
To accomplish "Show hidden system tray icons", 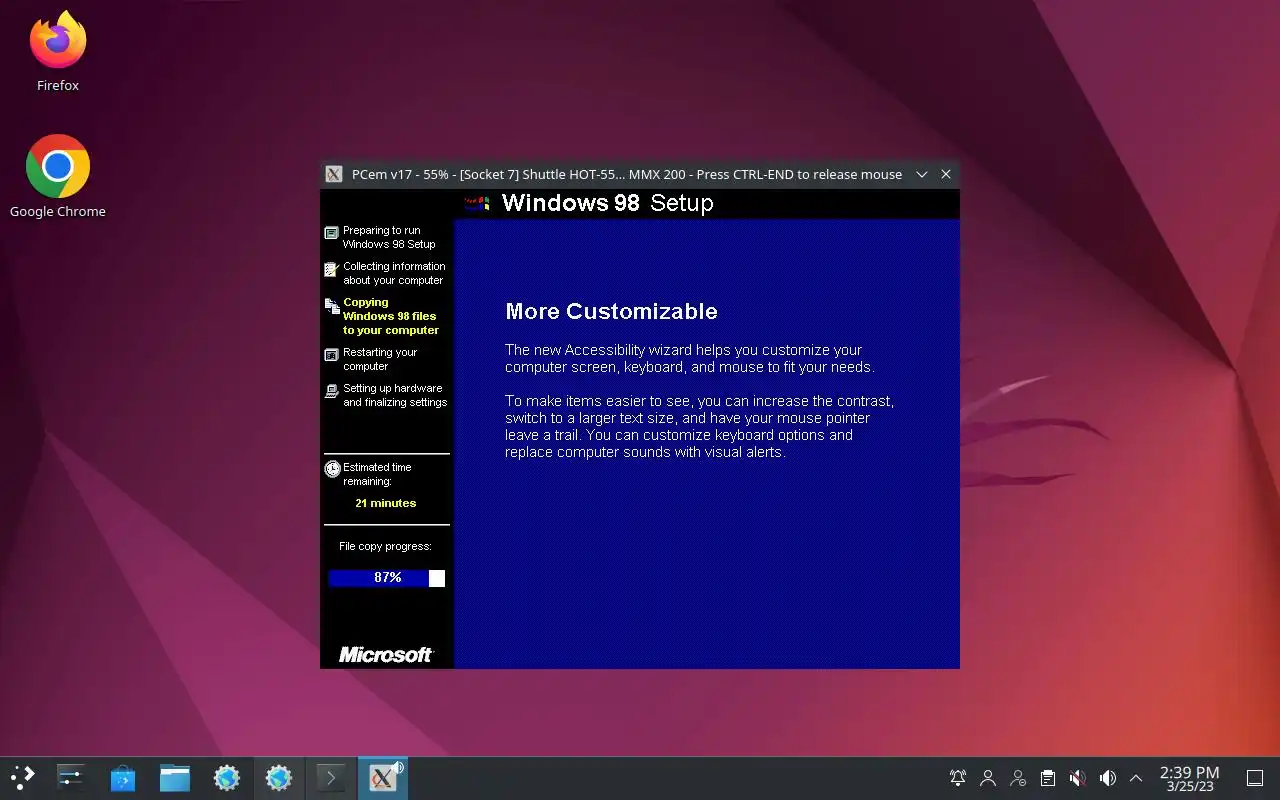I will pos(1136,777).
